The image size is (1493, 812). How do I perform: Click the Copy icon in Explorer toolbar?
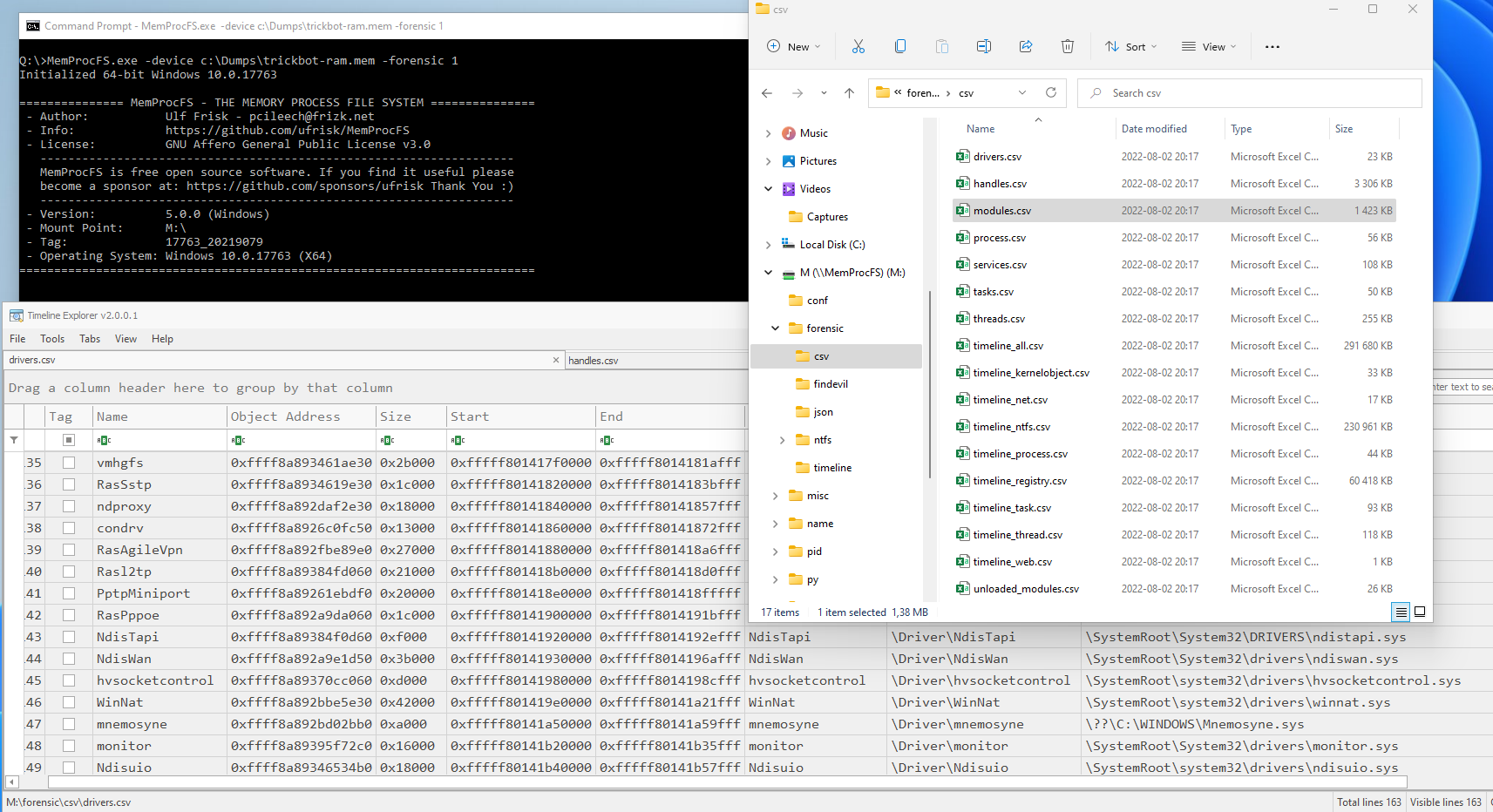[900, 47]
